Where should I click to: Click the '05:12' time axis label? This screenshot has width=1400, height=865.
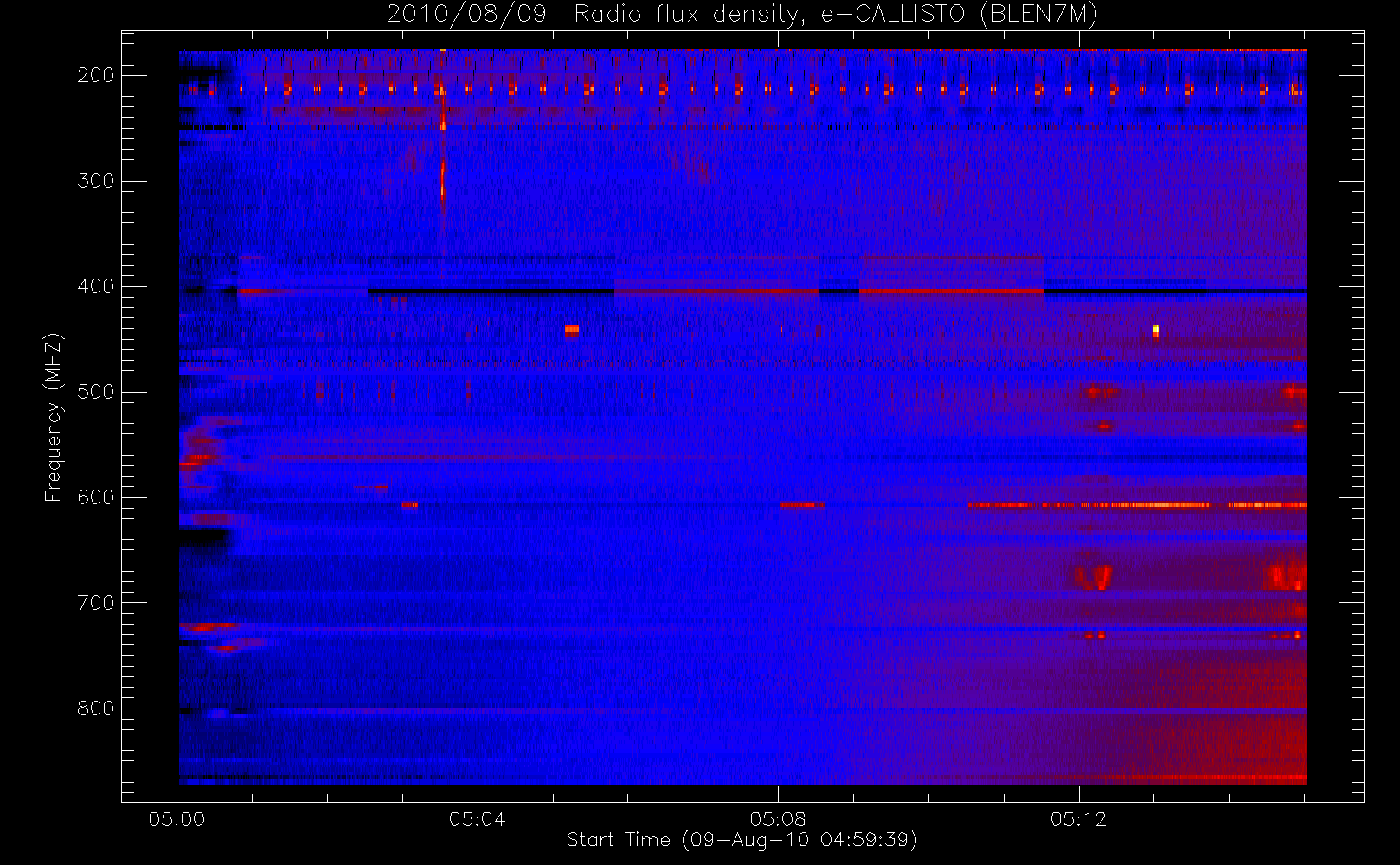coord(1079,819)
